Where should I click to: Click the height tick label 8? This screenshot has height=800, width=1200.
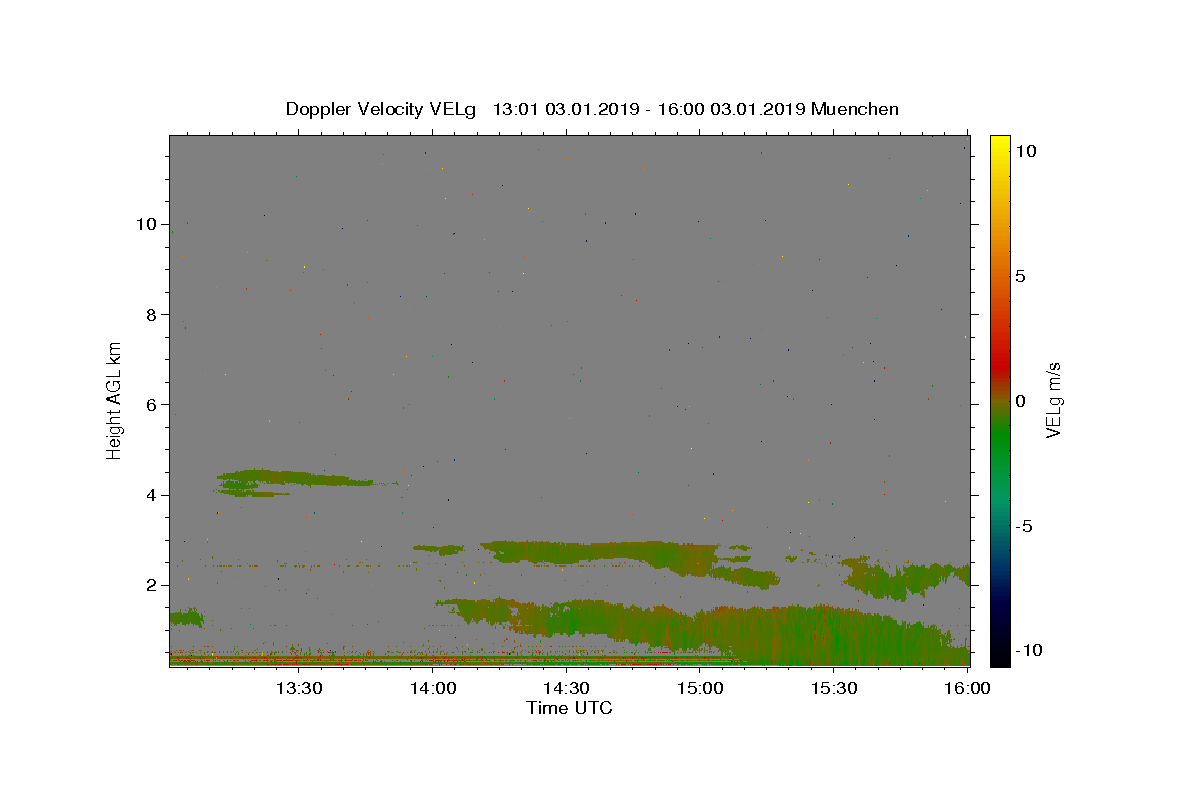point(152,314)
